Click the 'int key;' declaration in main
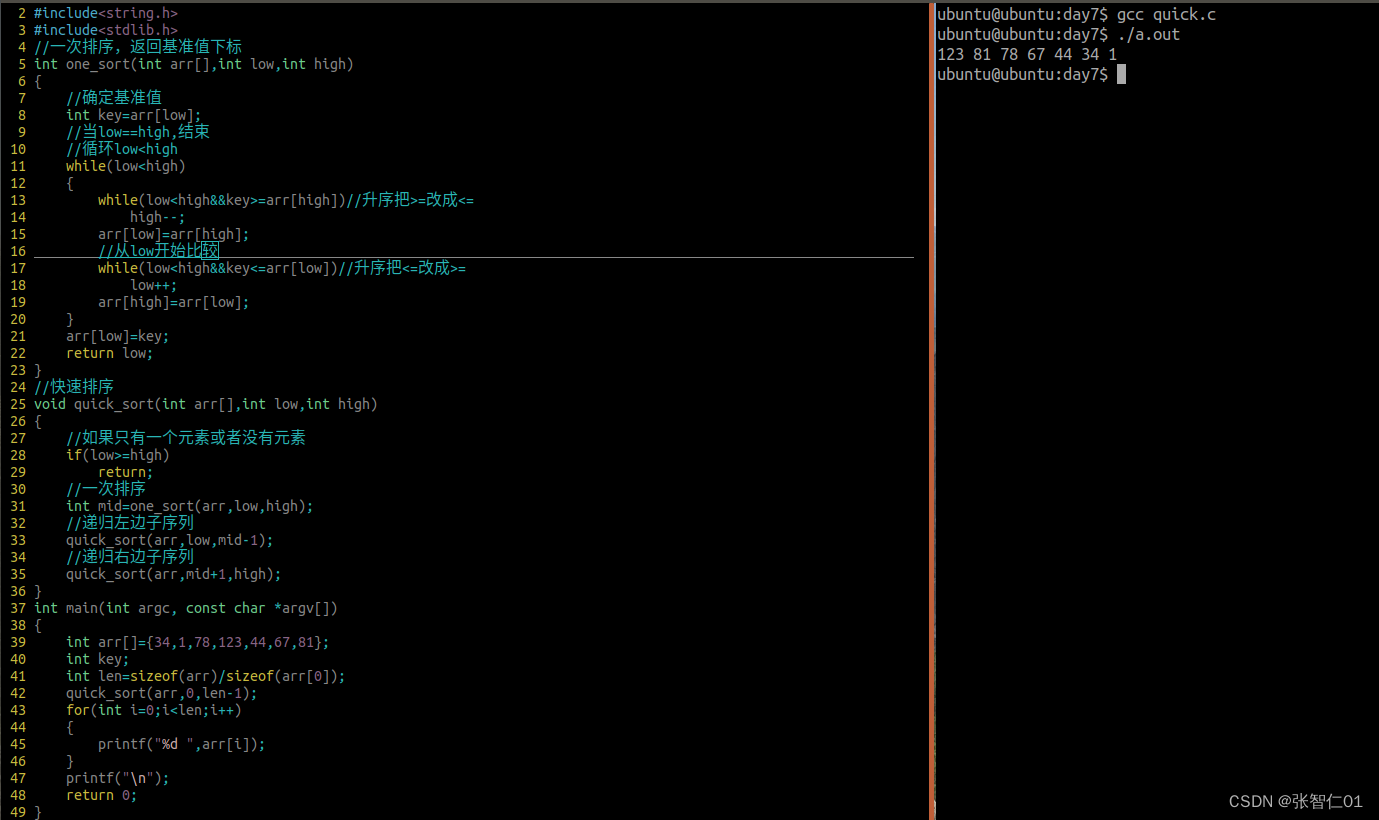Screen dimensions: 1379x820 coord(98,659)
